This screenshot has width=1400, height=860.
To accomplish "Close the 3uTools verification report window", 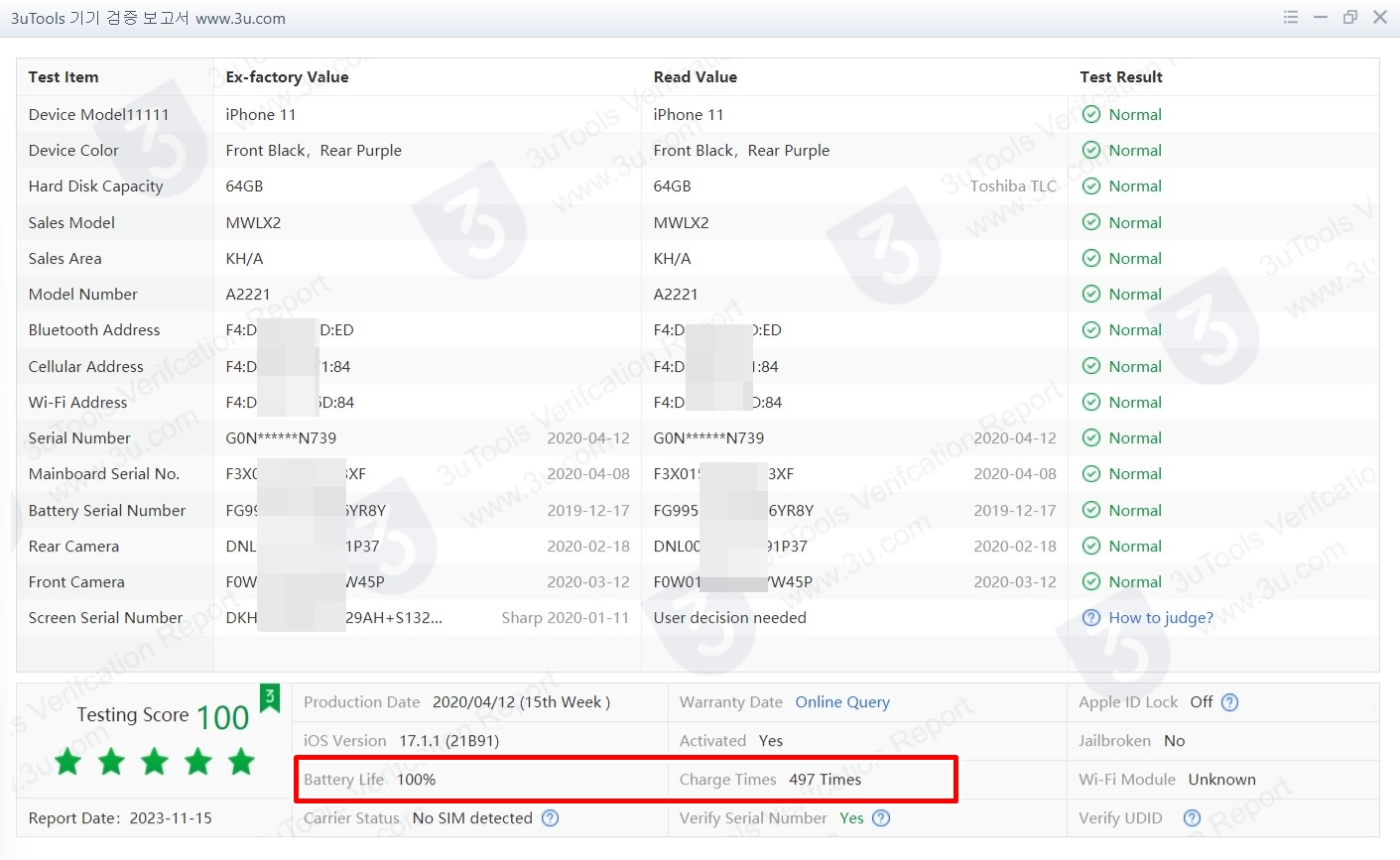I will 1380,17.
